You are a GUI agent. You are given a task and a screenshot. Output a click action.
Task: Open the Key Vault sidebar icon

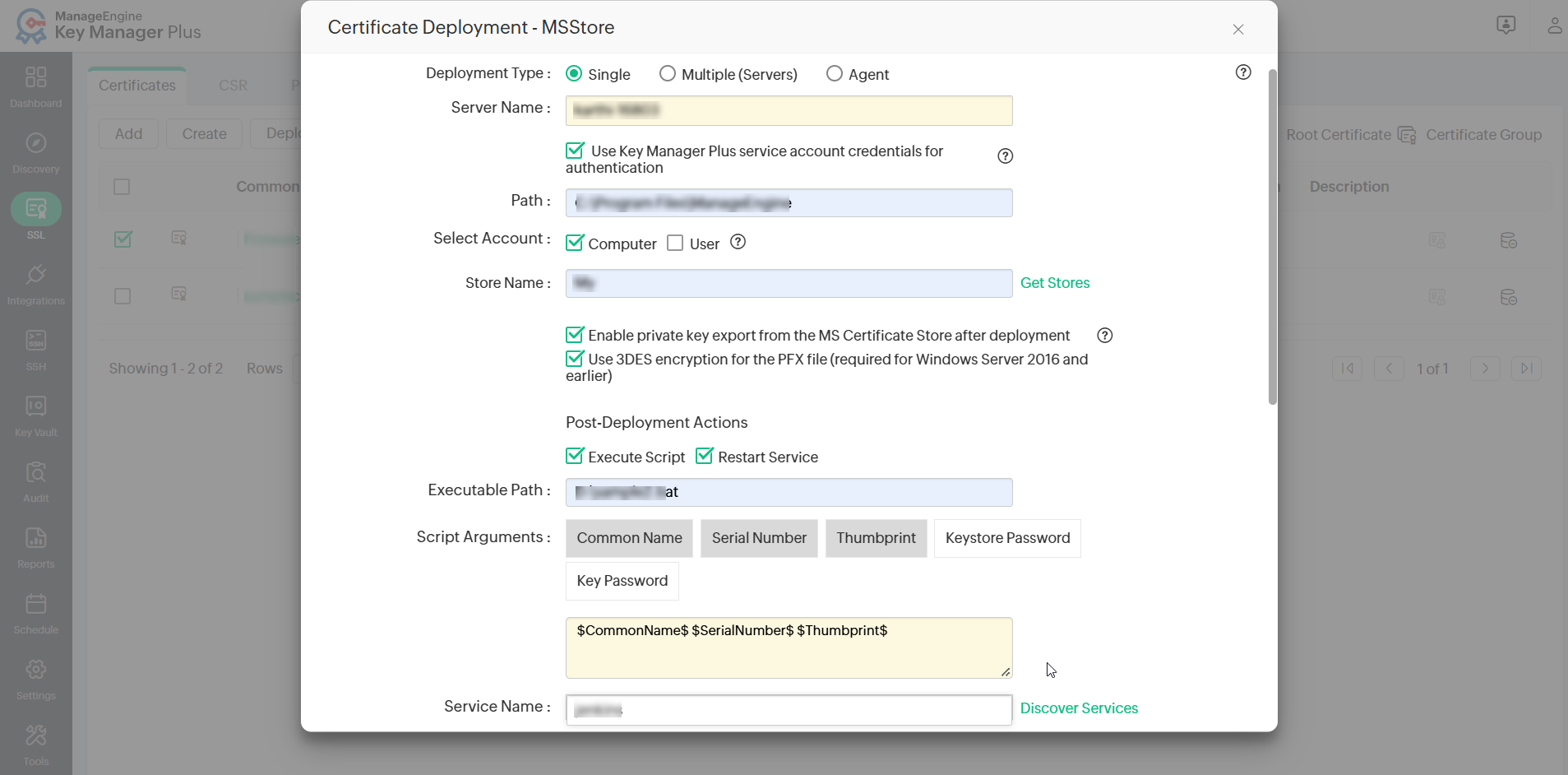pos(35,406)
